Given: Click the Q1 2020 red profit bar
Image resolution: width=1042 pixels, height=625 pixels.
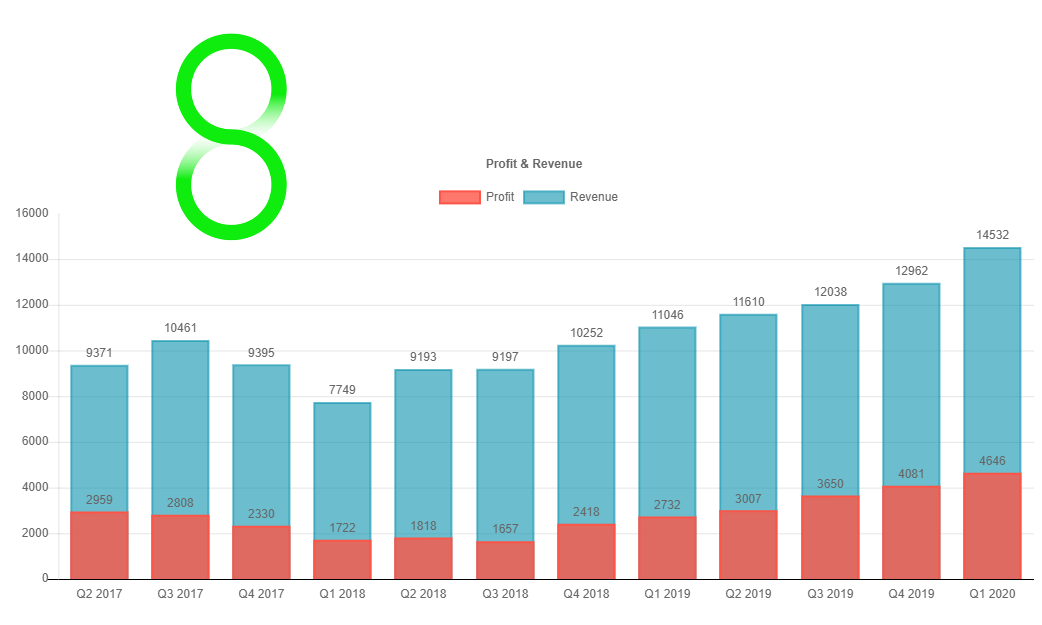Looking at the screenshot, I should pyautogui.click(x=992, y=526).
